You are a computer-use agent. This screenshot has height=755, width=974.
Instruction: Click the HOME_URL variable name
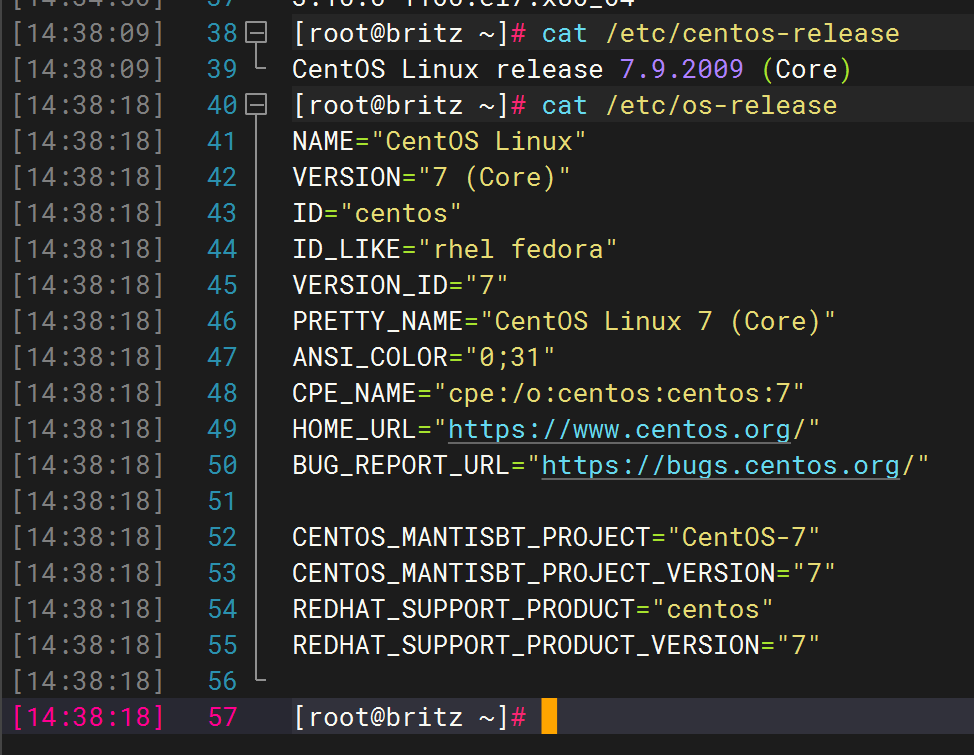click(354, 429)
